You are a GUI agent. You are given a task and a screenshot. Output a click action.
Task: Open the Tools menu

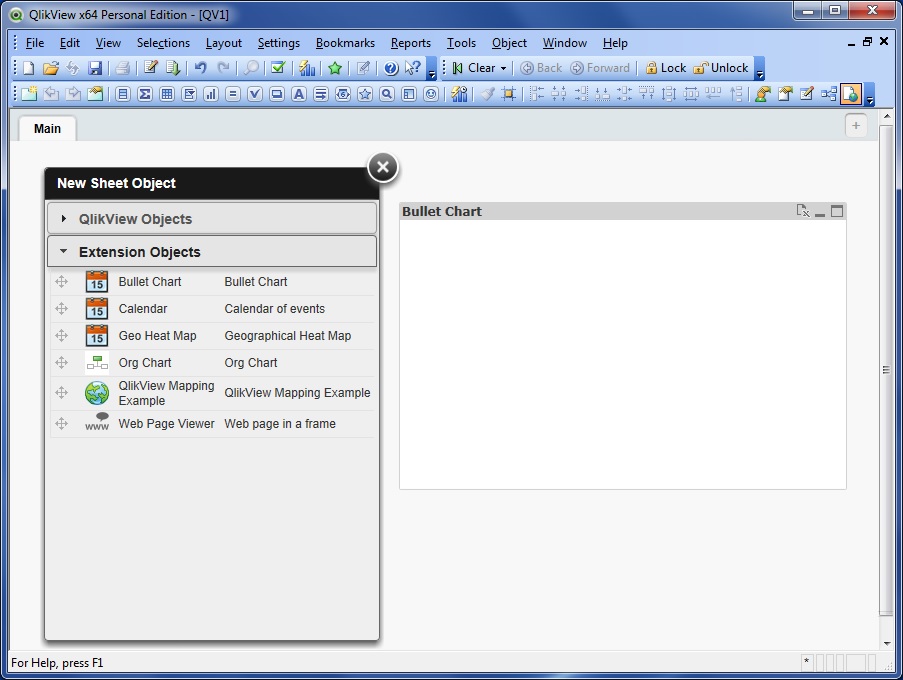coord(461,43)
